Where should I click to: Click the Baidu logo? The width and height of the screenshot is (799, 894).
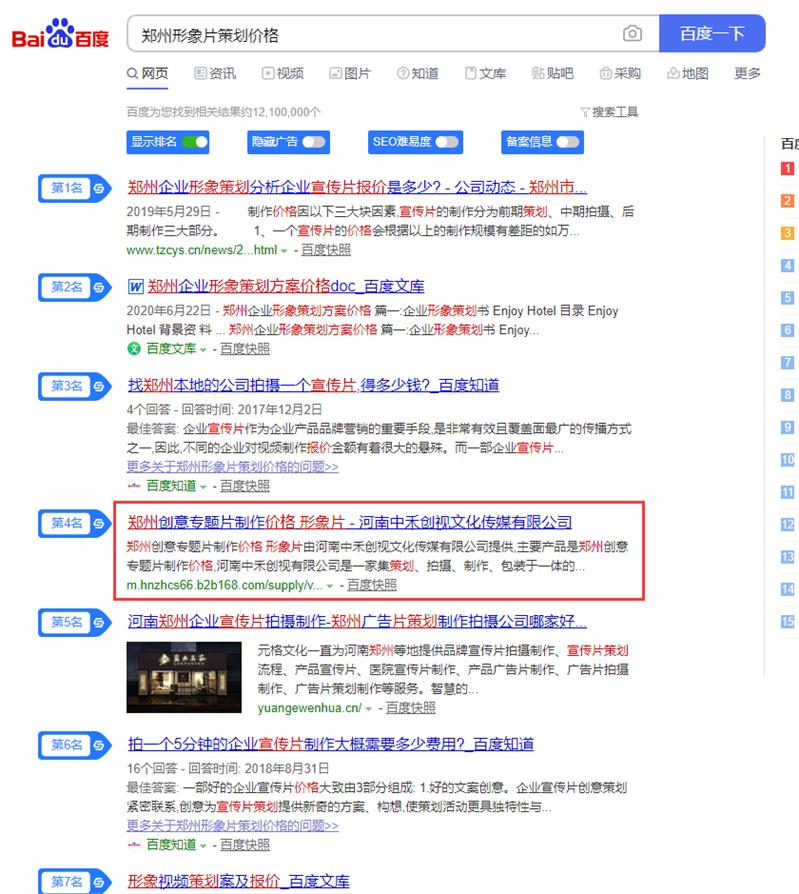pyautogui.click(x=60, y=34)
